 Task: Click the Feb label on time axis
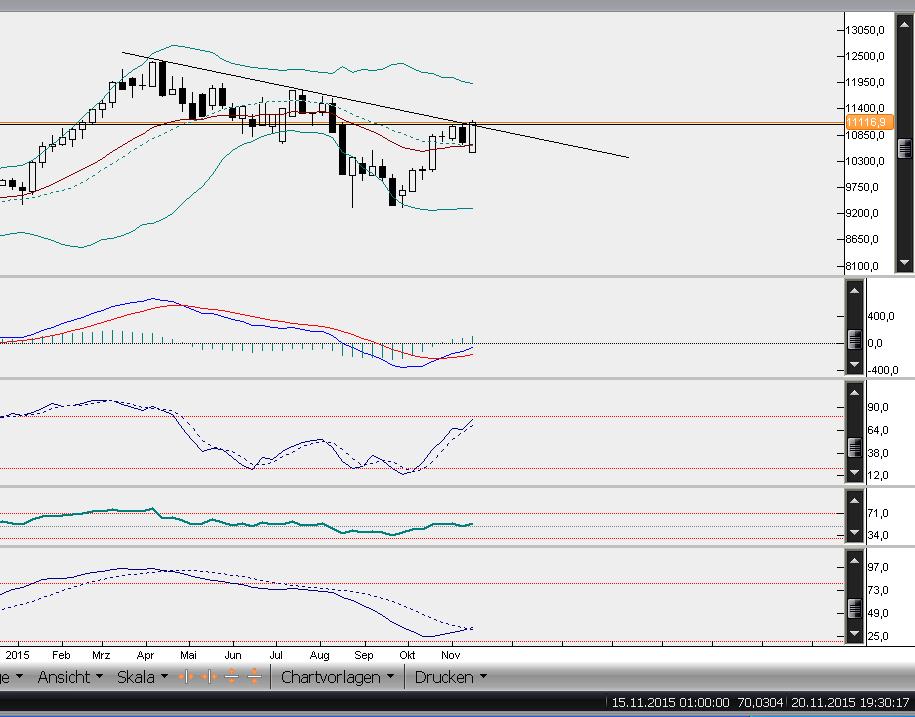pos(61,655)
